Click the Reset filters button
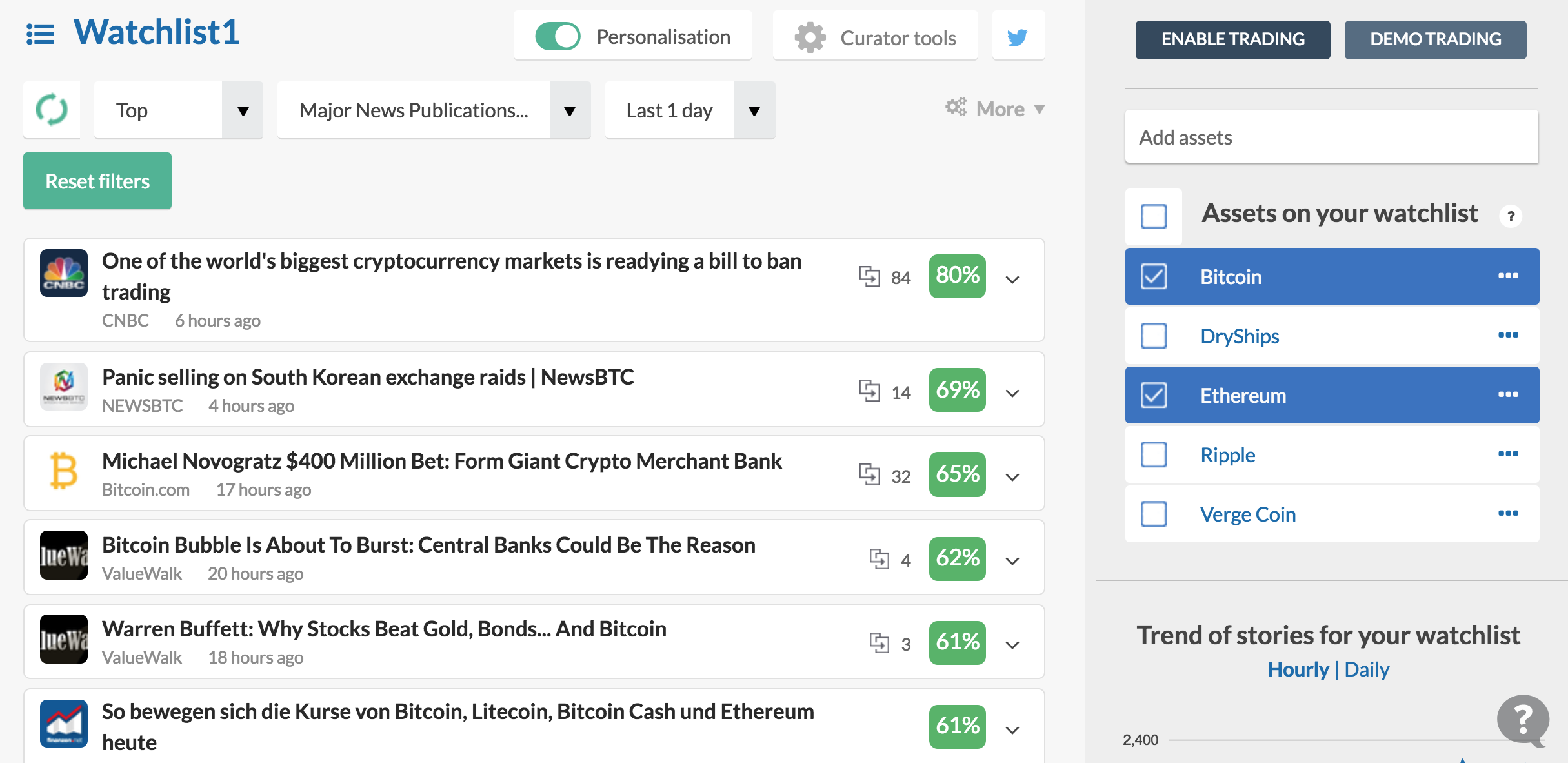The image size is (1568, 763). 97,181
